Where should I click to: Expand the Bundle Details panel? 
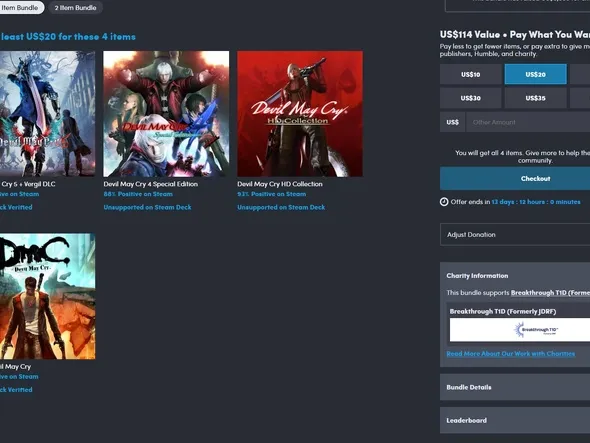[x=515, y=387]
